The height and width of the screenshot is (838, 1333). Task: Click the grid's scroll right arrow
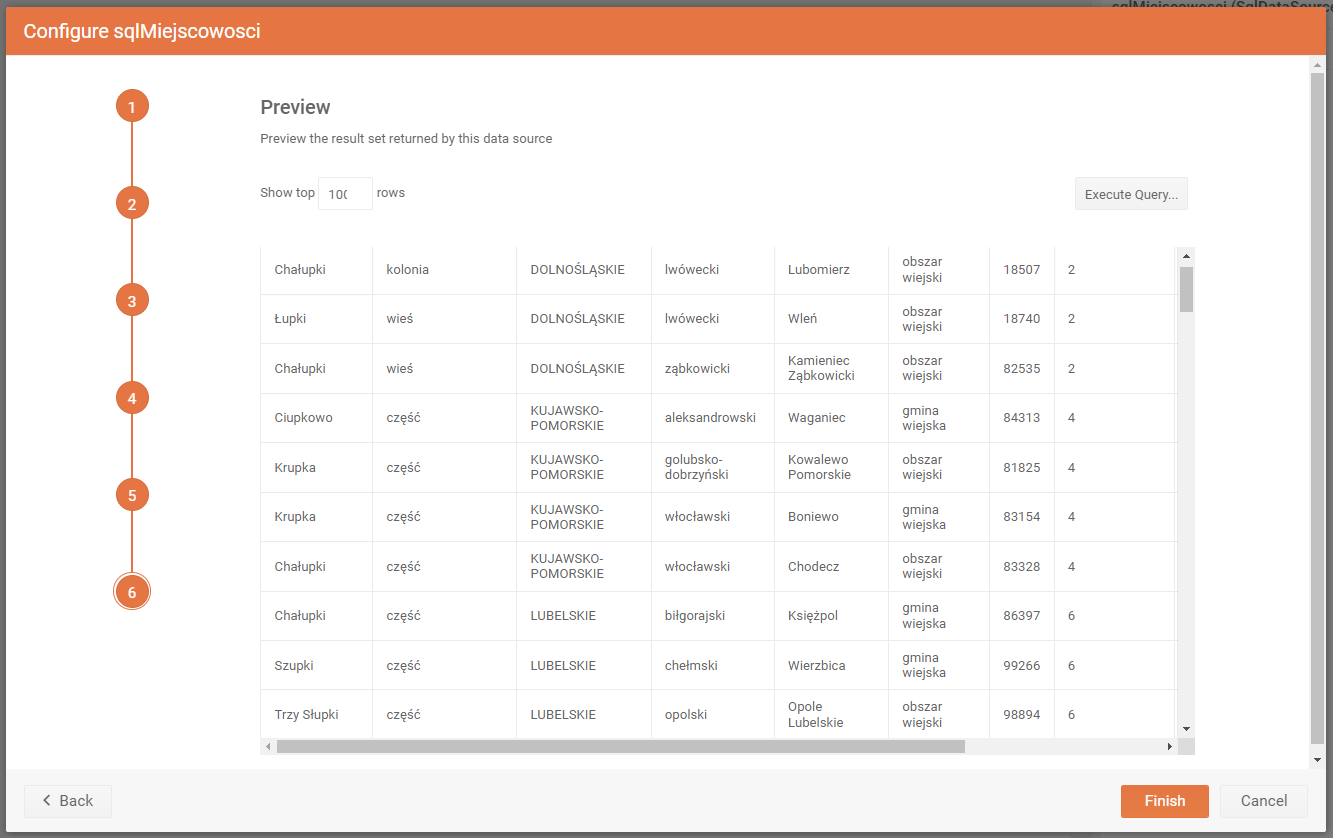pyautogui.click(x=1169, y=747)
